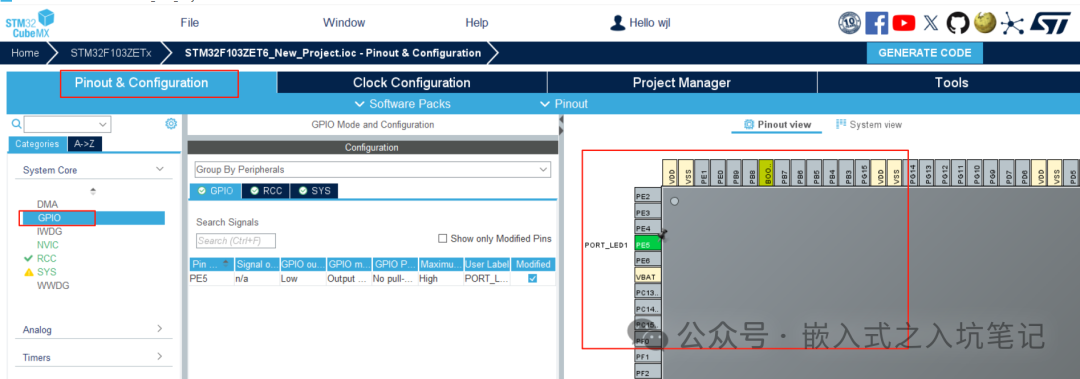Open the RCC configuration tab

coord(267,190)
